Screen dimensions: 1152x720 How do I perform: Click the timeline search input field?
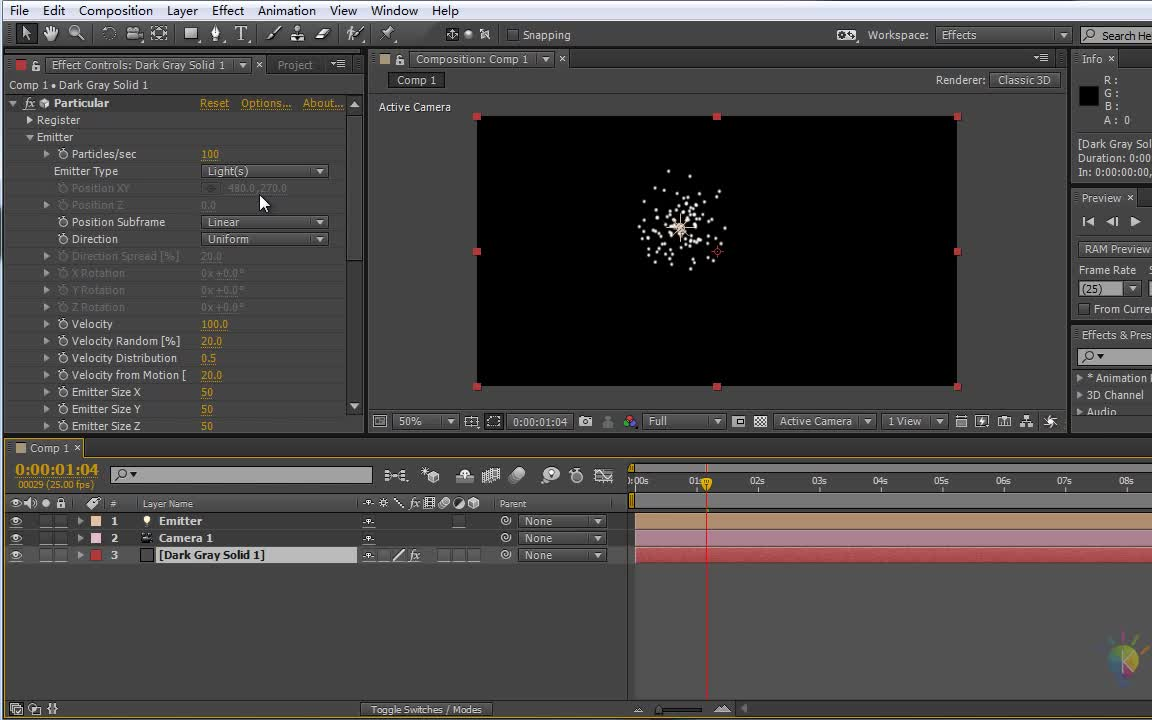(x=250, y=475)
